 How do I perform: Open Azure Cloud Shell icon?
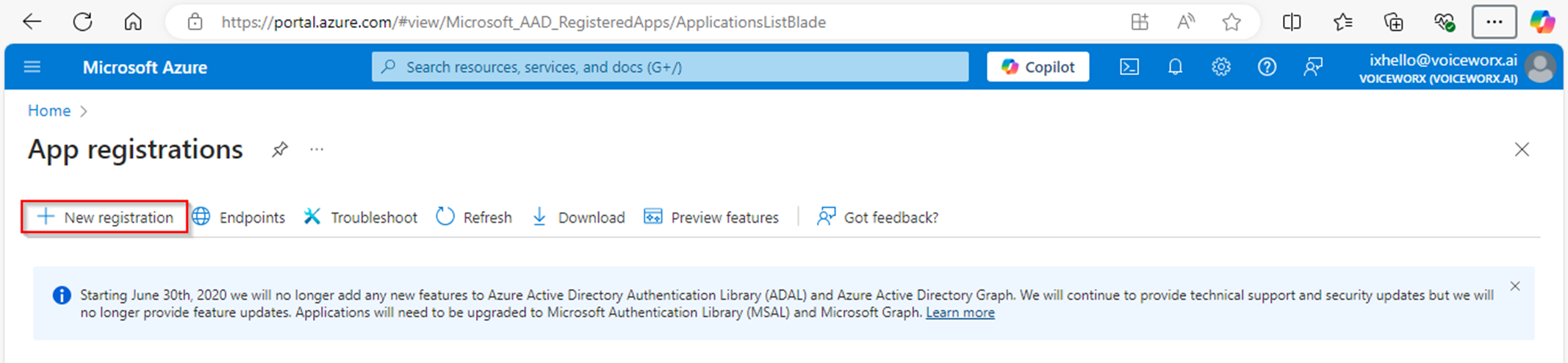point(1129,67)
